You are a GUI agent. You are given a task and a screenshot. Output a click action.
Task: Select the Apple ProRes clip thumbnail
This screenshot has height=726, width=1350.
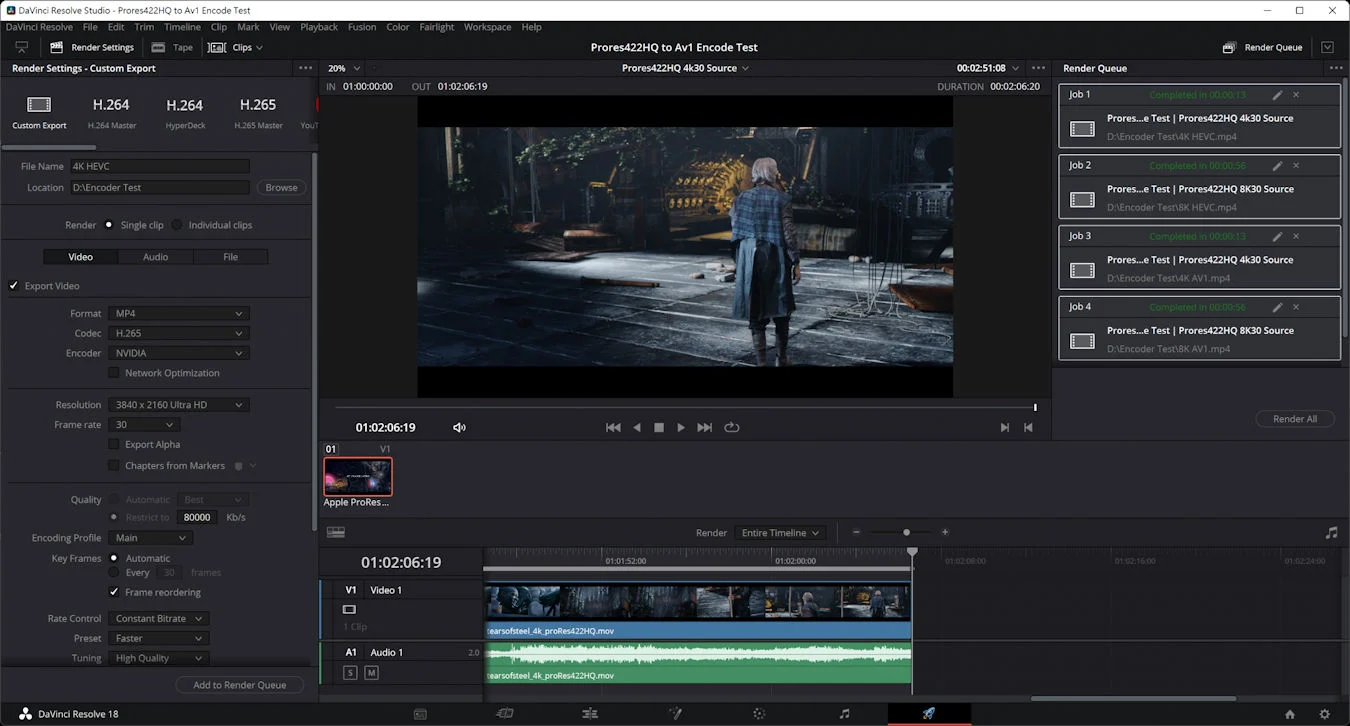pyautogui.click(x=358, y=477)
